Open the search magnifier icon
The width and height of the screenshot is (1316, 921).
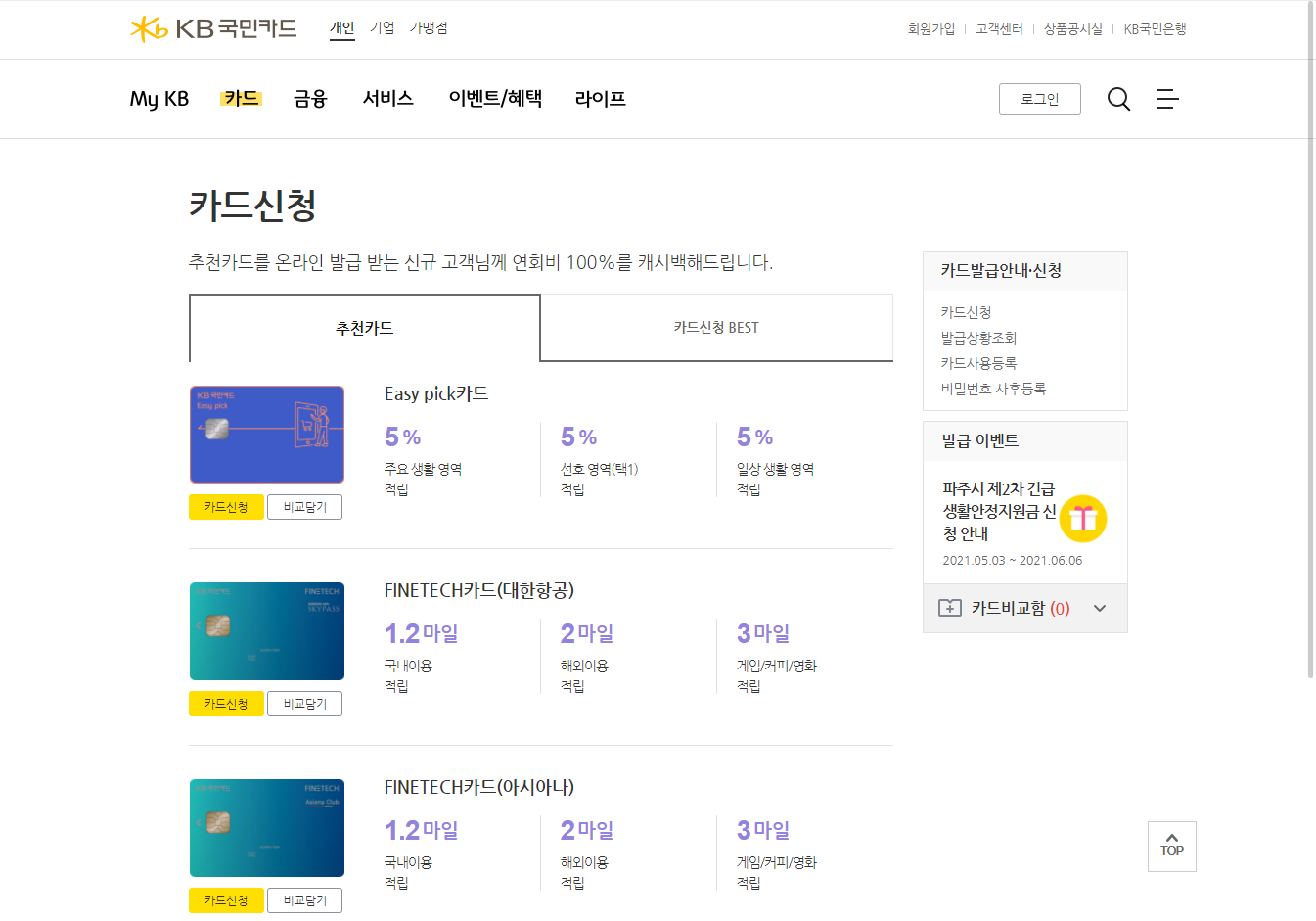(1118, 99)
